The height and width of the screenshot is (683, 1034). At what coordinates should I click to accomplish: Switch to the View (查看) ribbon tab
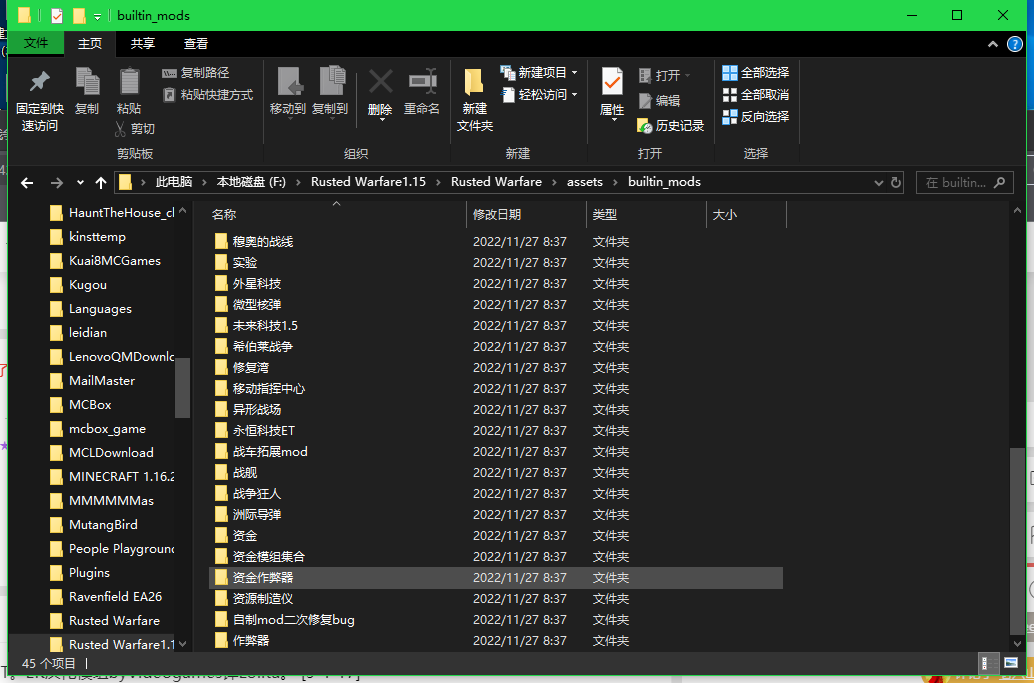tap(196, 44)
